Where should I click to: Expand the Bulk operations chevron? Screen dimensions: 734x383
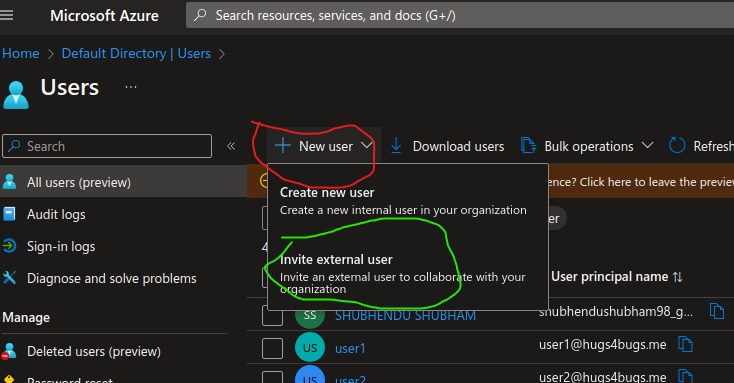click(x=647, y=146)
